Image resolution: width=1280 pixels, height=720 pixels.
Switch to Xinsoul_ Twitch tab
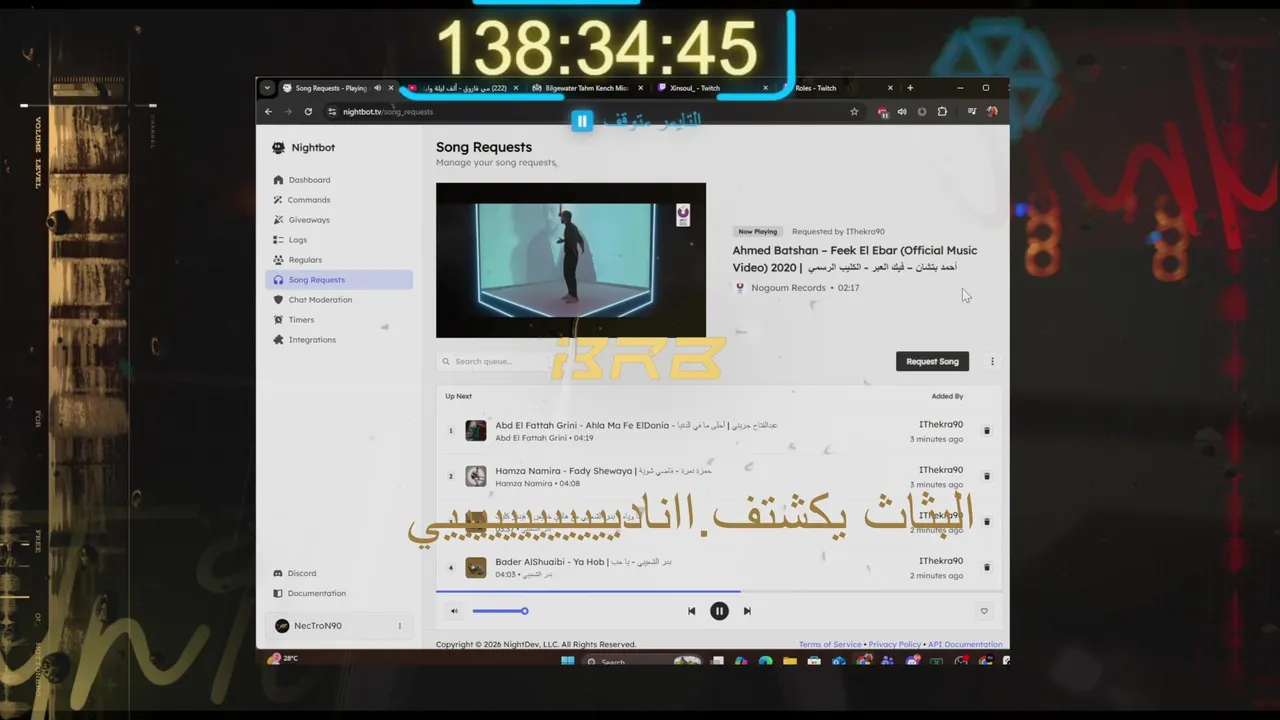[712, 88]
